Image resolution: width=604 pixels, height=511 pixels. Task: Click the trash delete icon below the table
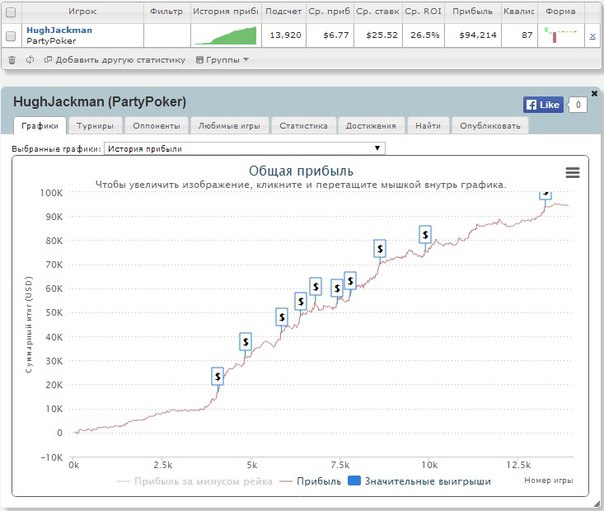tap(12, 60)
